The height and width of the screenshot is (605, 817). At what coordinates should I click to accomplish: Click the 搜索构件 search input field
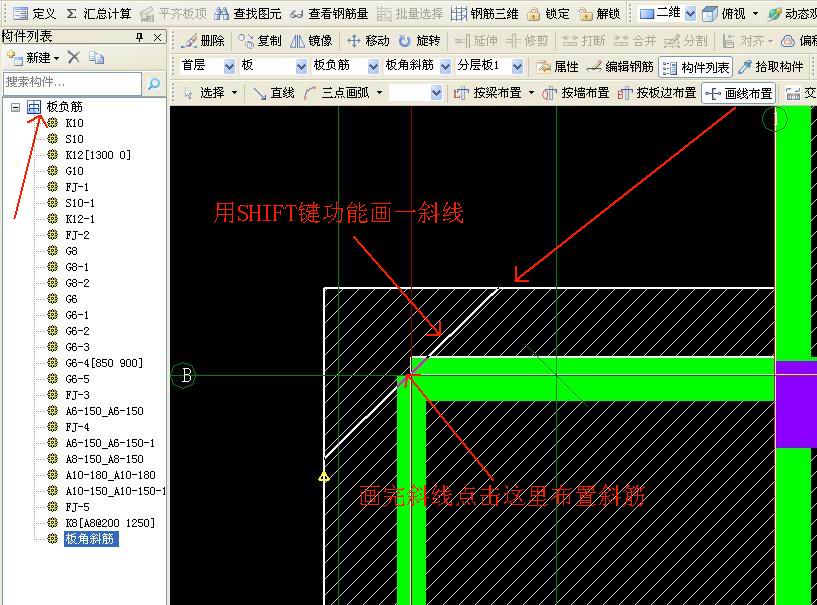(73, 83)
